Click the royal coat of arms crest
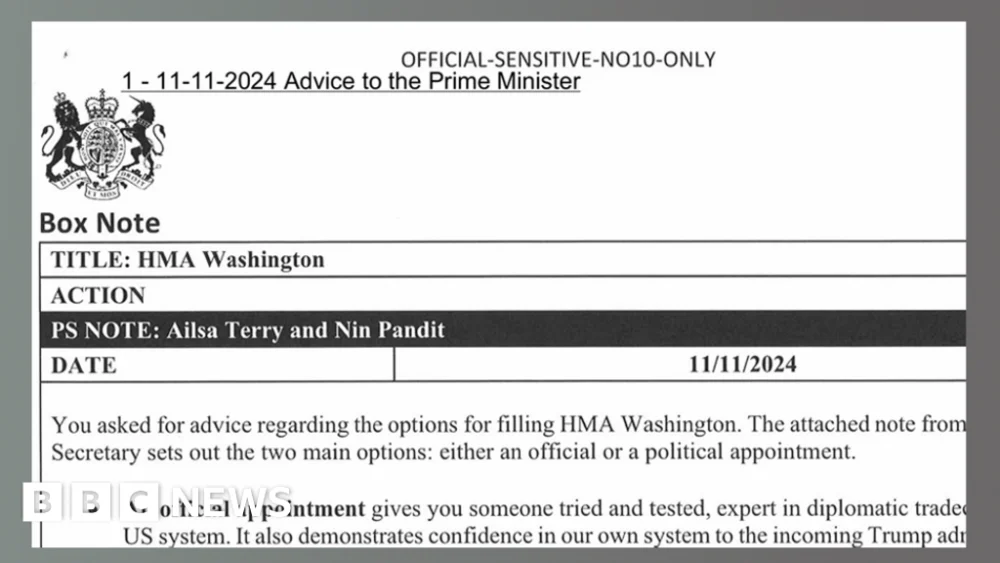Viewport: 1000px width, 563px height. [x=103, y=144]
